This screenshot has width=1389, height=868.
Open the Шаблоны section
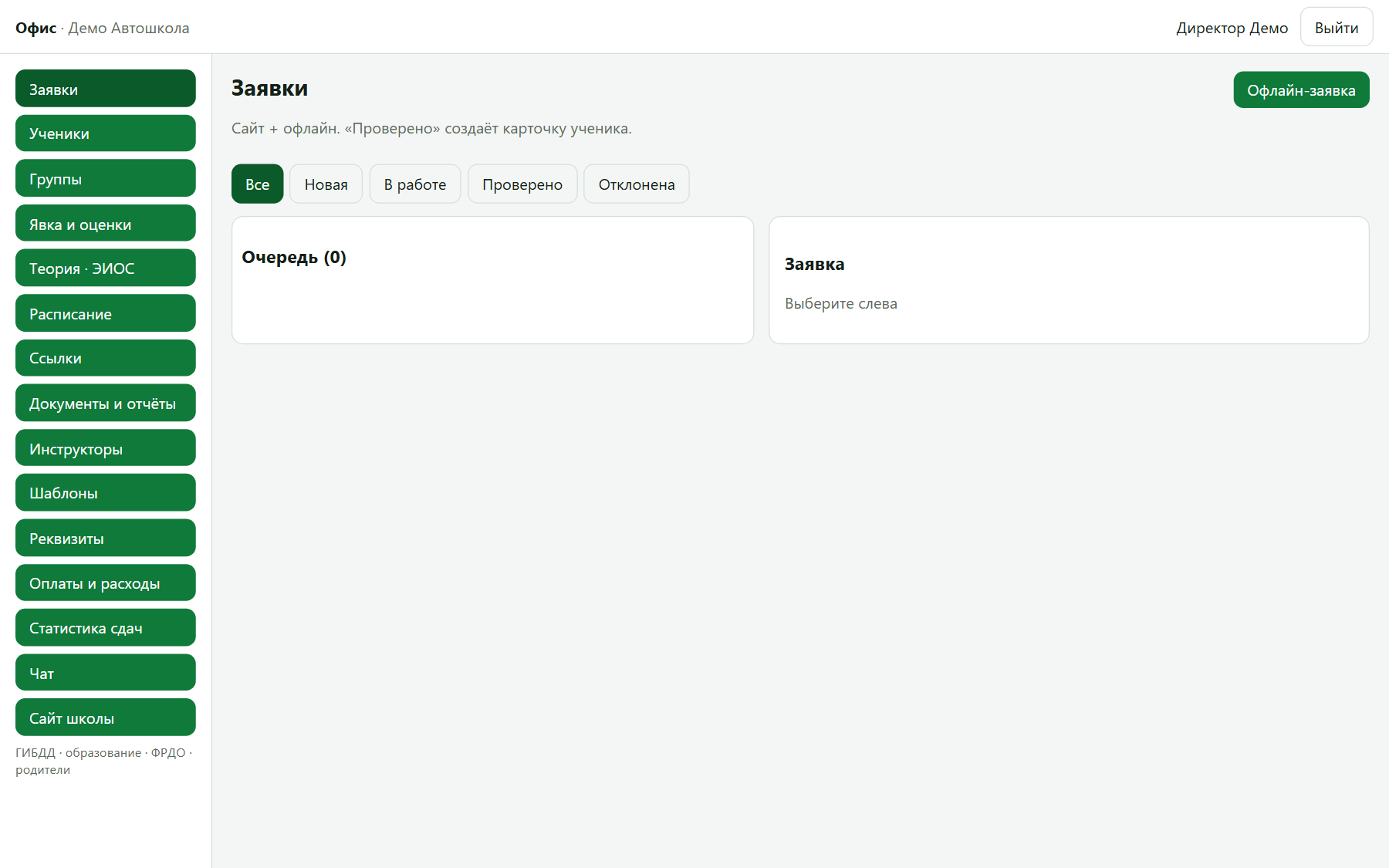point(106,493)
